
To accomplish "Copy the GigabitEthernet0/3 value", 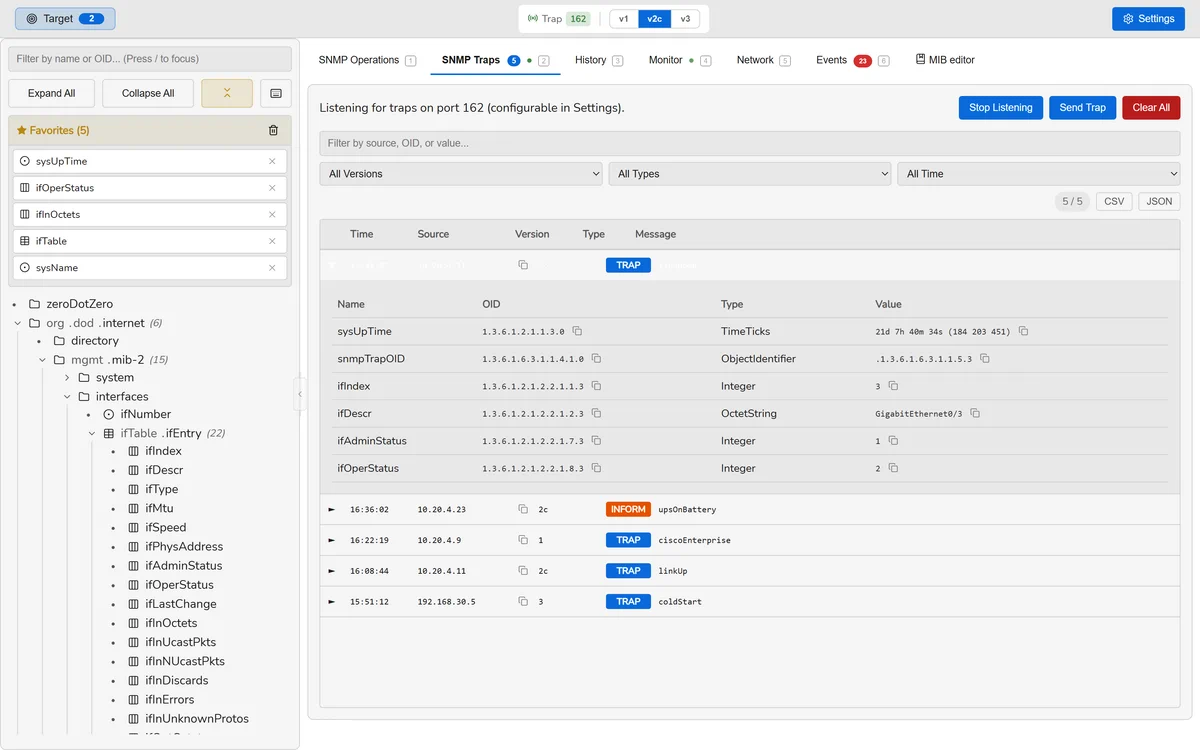I will click(x=975, y=413).
